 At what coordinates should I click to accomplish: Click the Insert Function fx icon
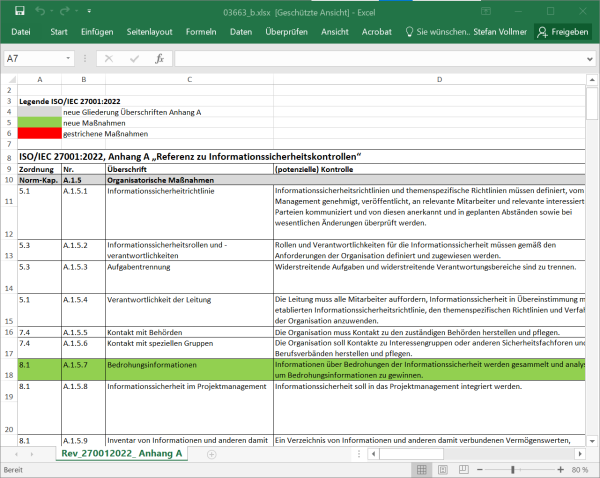(x=159, y=59)
